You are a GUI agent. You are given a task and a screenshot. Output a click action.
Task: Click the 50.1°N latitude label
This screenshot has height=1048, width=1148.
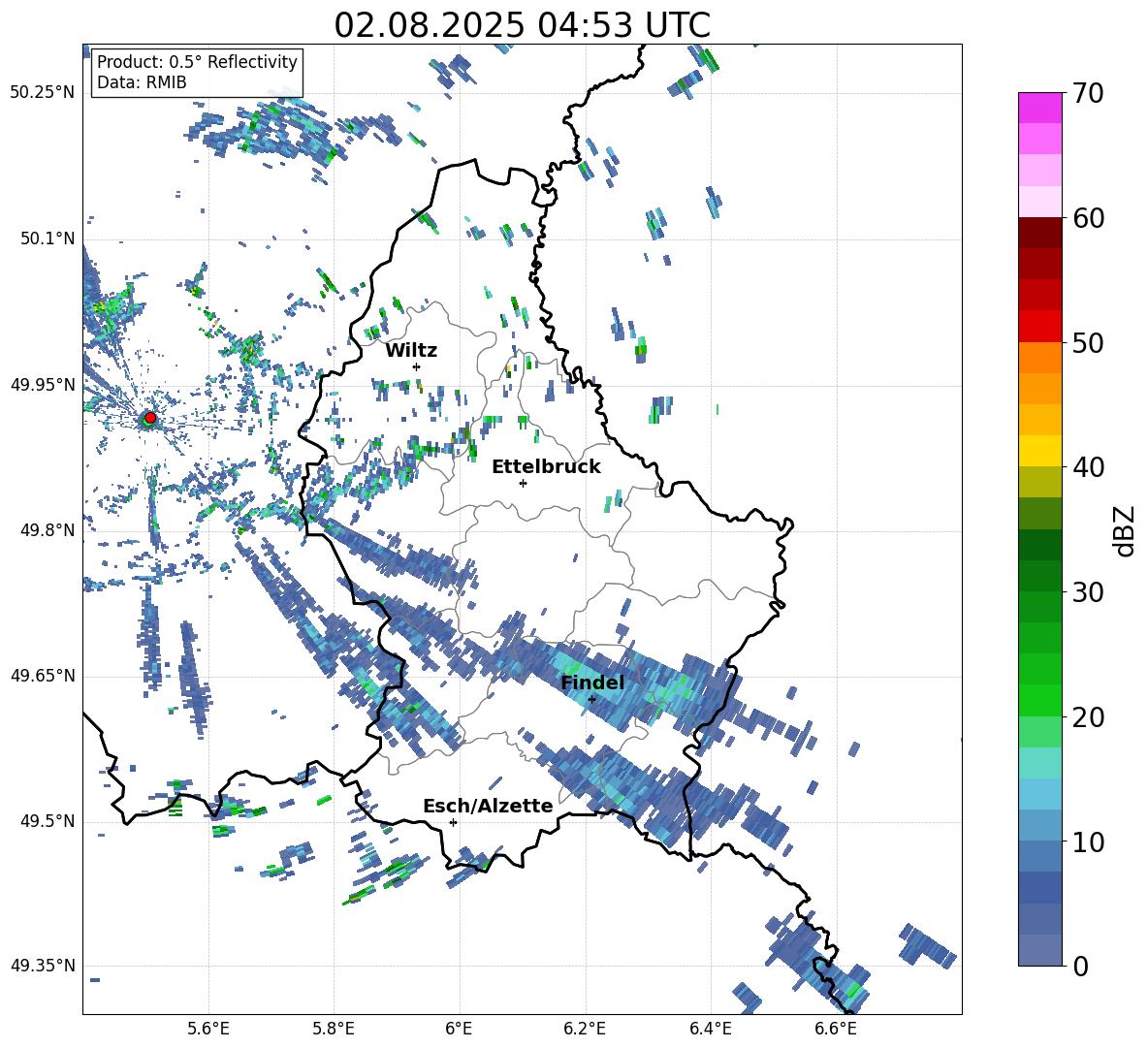tap(48, 239)
